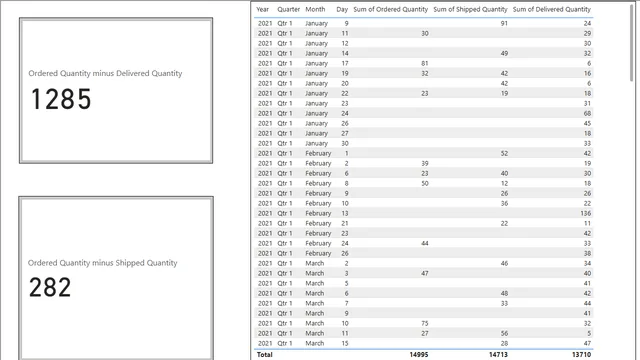Select the Ordered minus Shipped Quantity card

click(x=116, y=278)
